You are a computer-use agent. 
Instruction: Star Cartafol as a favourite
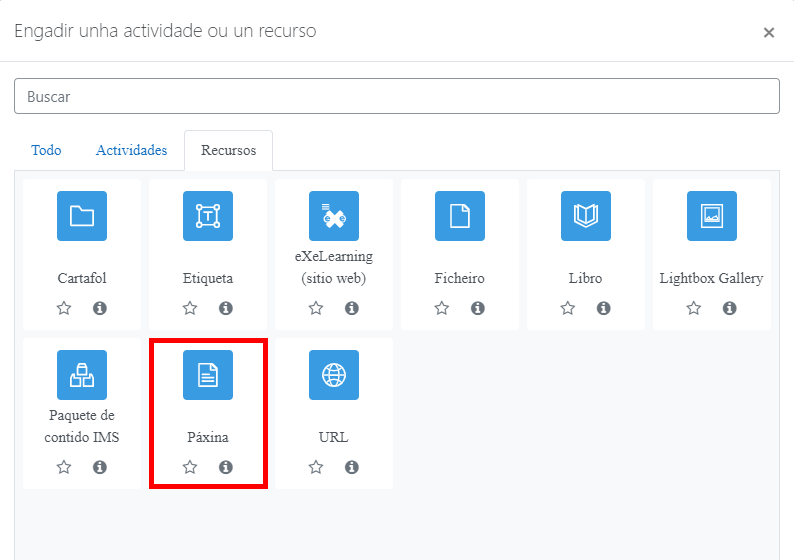[x=64, y=308]
